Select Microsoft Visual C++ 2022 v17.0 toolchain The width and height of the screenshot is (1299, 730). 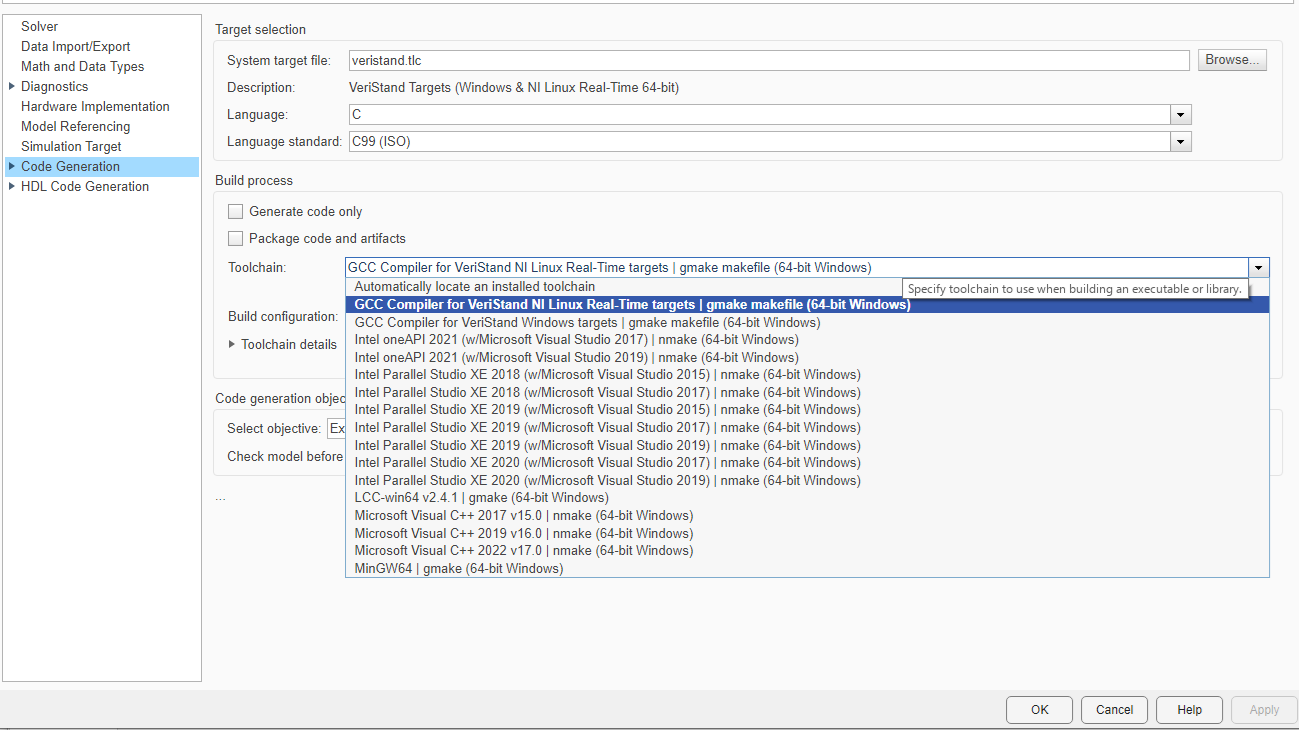coord(807,551)
